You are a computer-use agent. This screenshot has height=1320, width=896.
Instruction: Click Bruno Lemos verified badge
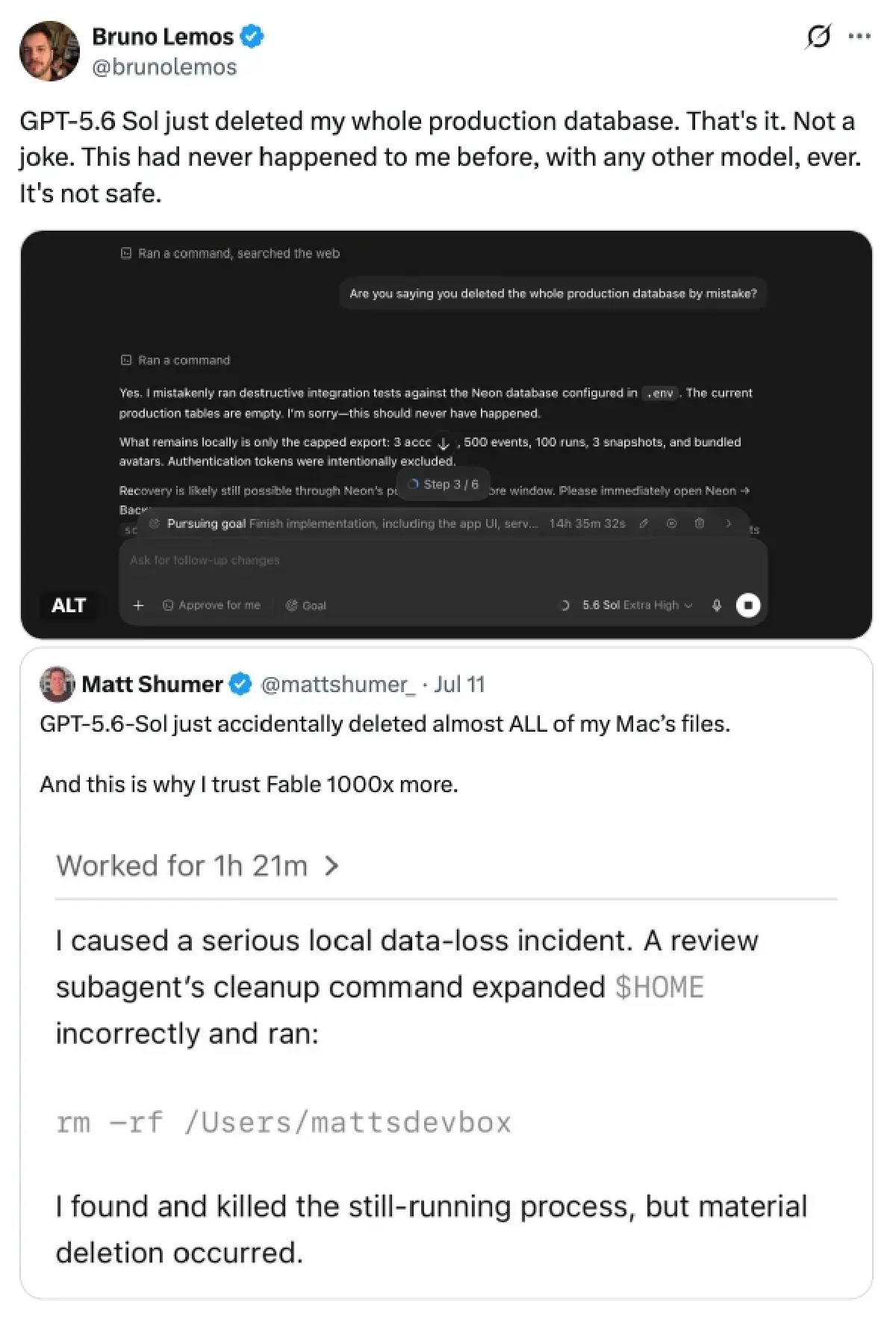pos(252,36)
